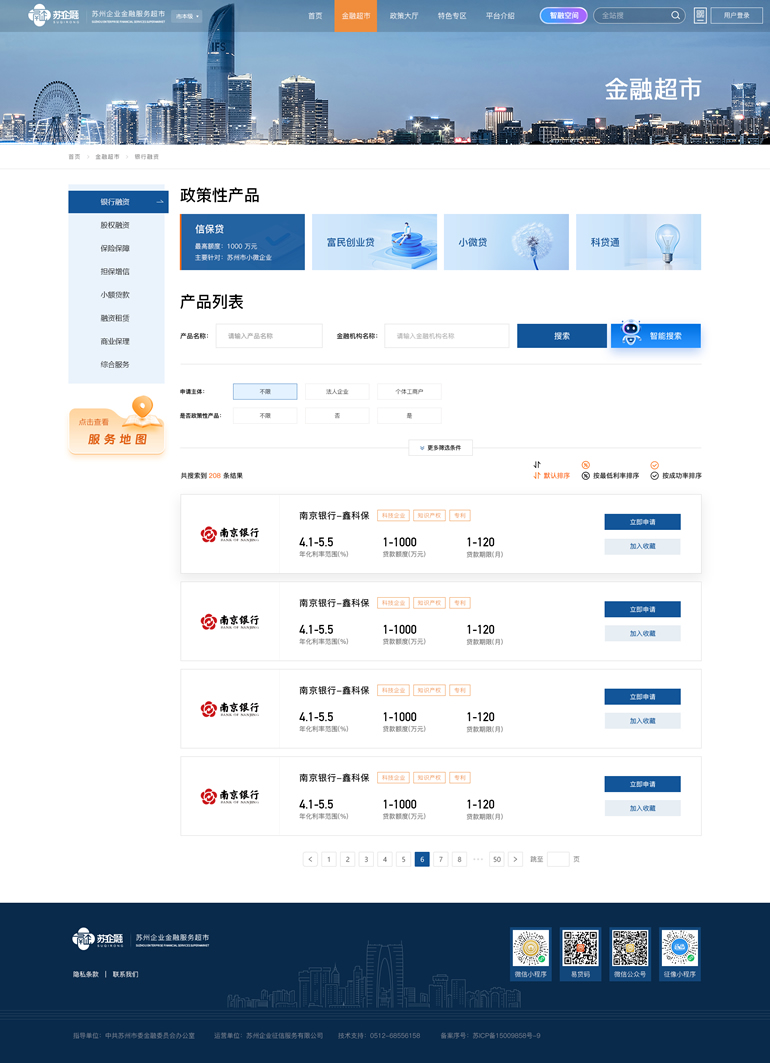
Task: Open 政策大厅 in the top navigation
Action: 404,16
